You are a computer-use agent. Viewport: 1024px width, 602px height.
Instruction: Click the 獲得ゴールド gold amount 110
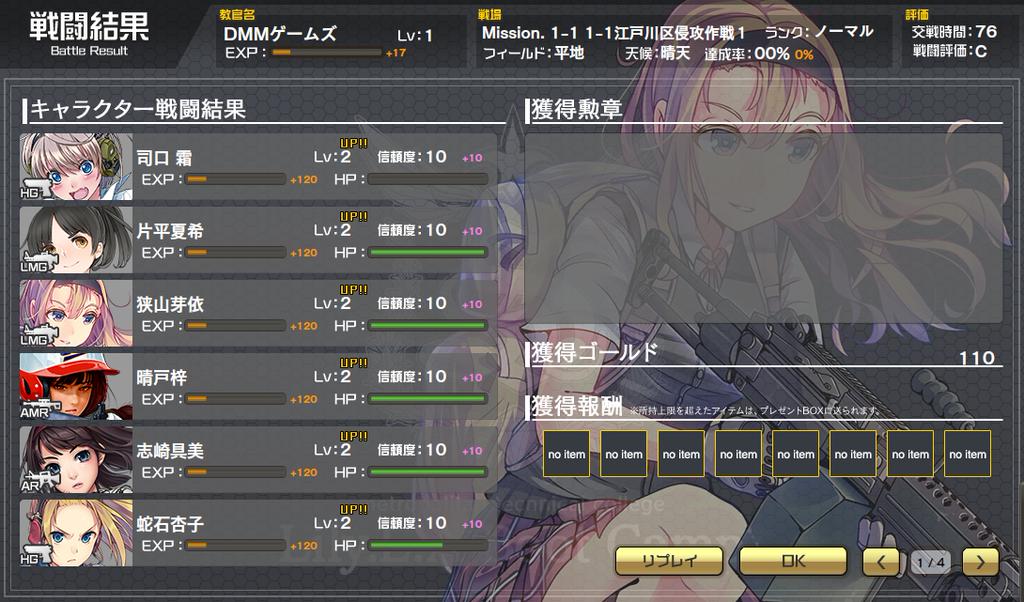coord(977,357)
